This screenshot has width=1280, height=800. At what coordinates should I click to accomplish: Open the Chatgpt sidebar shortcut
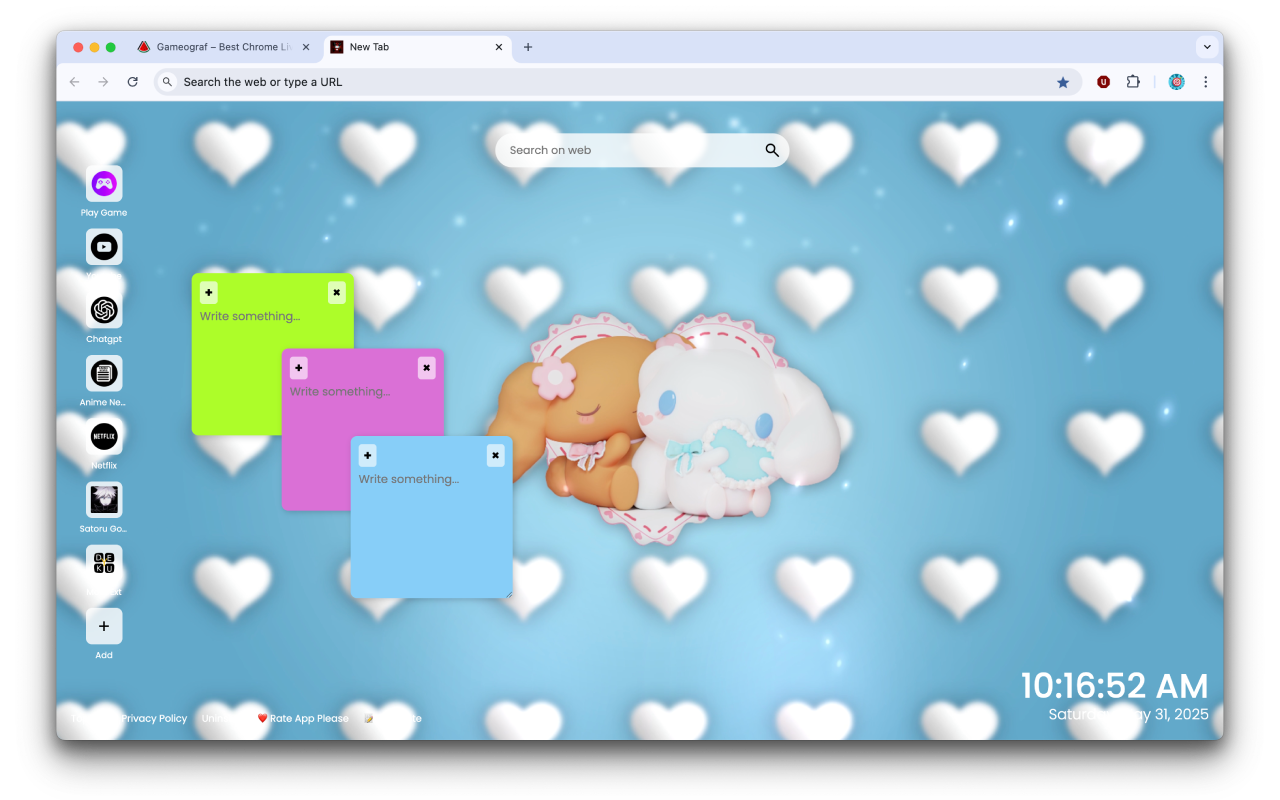(x=103, y=310)
